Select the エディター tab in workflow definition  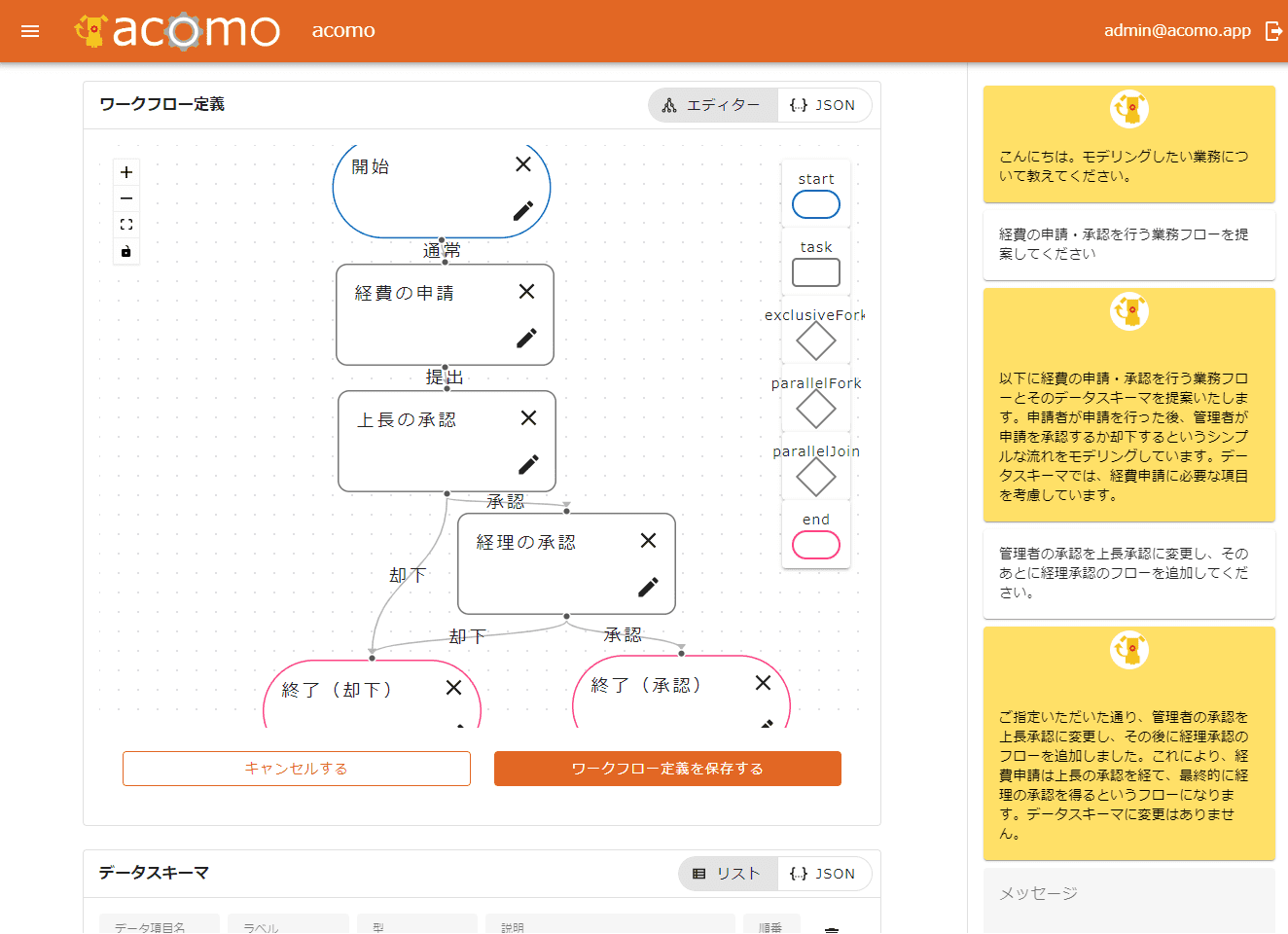[712, 105]
